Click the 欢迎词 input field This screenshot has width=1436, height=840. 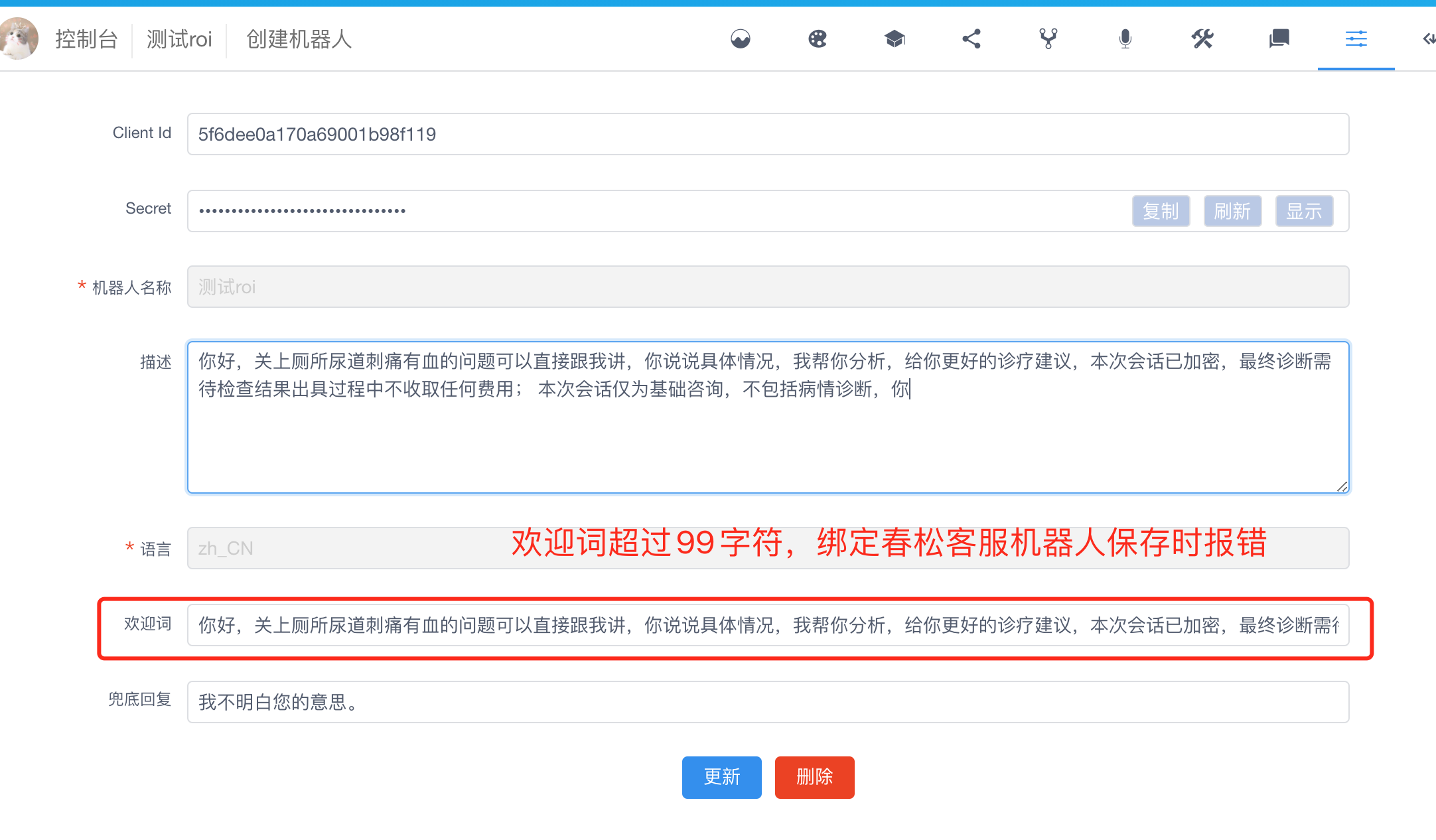click(768, 625)
